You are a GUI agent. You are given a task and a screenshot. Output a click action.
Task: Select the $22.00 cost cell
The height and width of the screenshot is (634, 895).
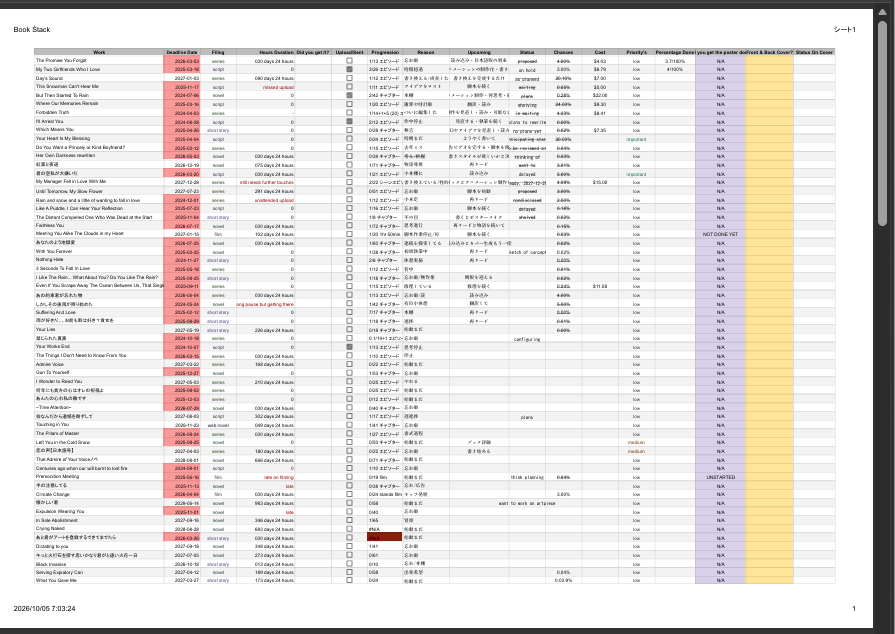click(600, 95)
